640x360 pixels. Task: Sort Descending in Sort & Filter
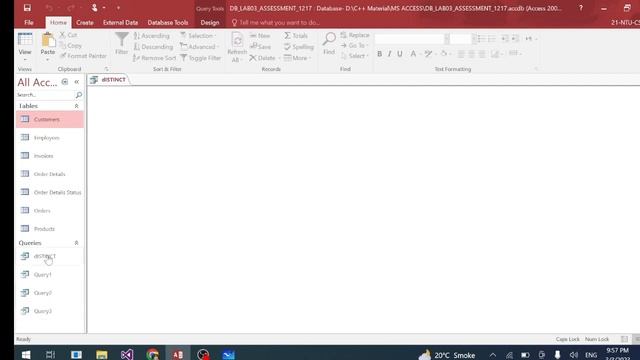coord(153,47)
